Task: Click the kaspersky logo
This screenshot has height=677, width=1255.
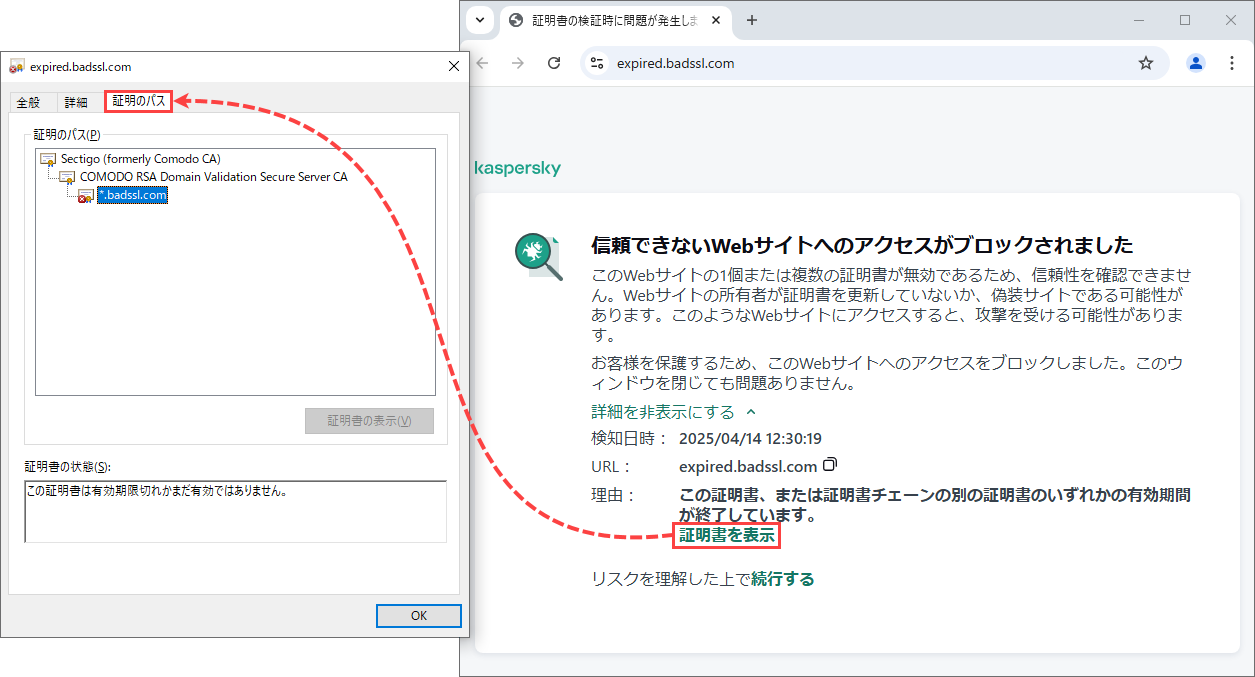Action: (517, 168)
